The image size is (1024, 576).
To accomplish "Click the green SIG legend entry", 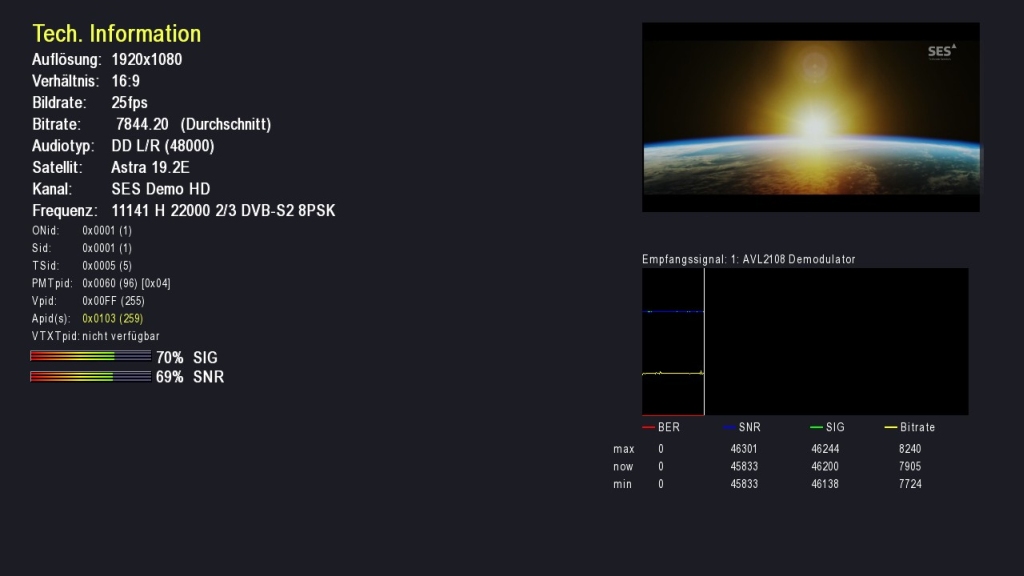I will 827,427.
